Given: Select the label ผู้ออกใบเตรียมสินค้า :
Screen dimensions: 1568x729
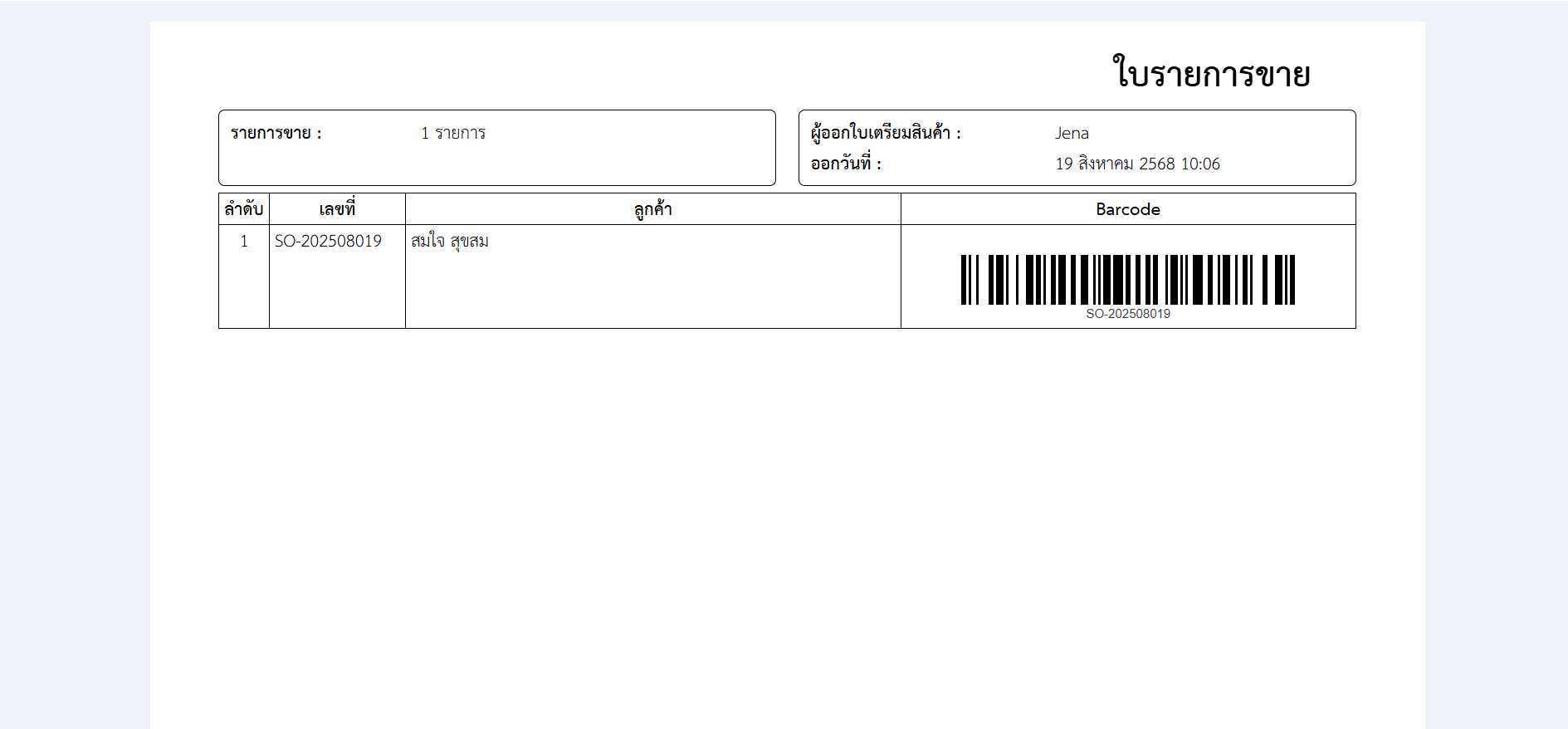Looking at the screenshot, I should (886, 133).
